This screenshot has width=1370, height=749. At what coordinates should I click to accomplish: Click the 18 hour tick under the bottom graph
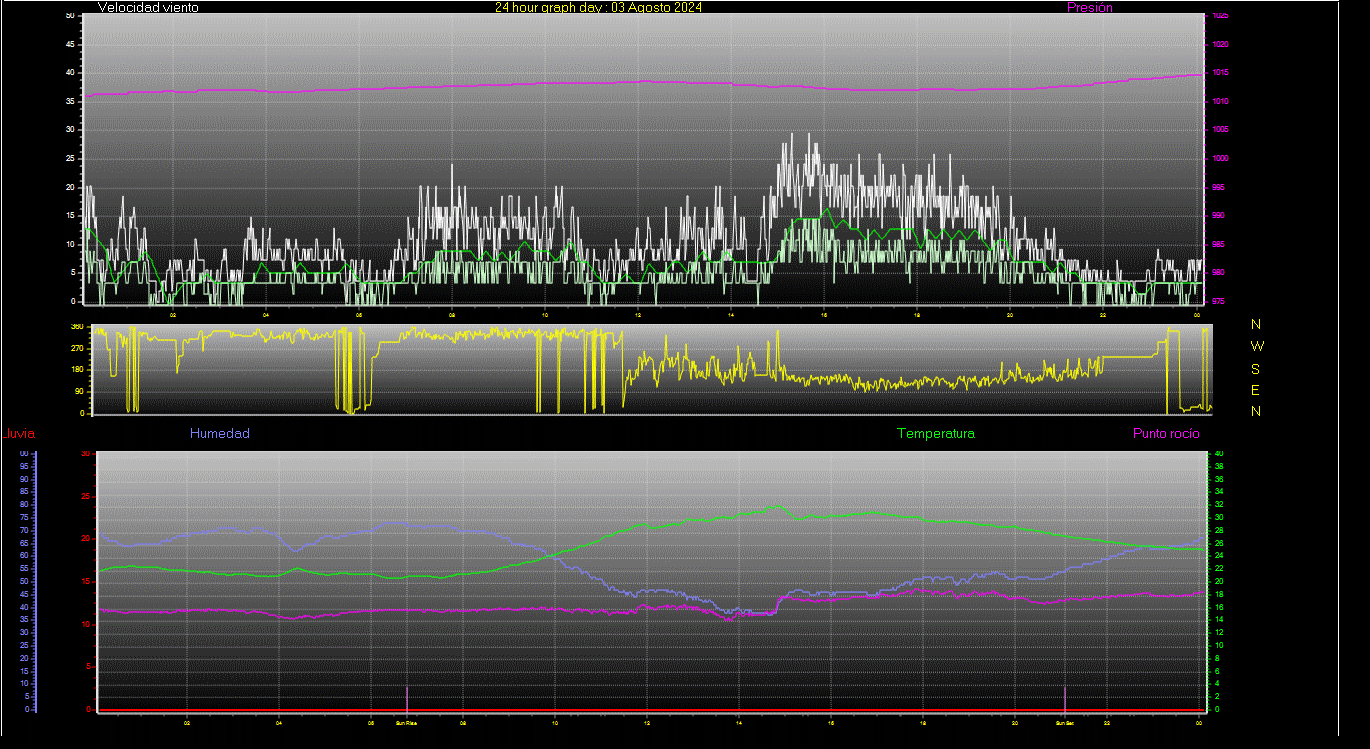pyautogui.click(x=923, y=722)
